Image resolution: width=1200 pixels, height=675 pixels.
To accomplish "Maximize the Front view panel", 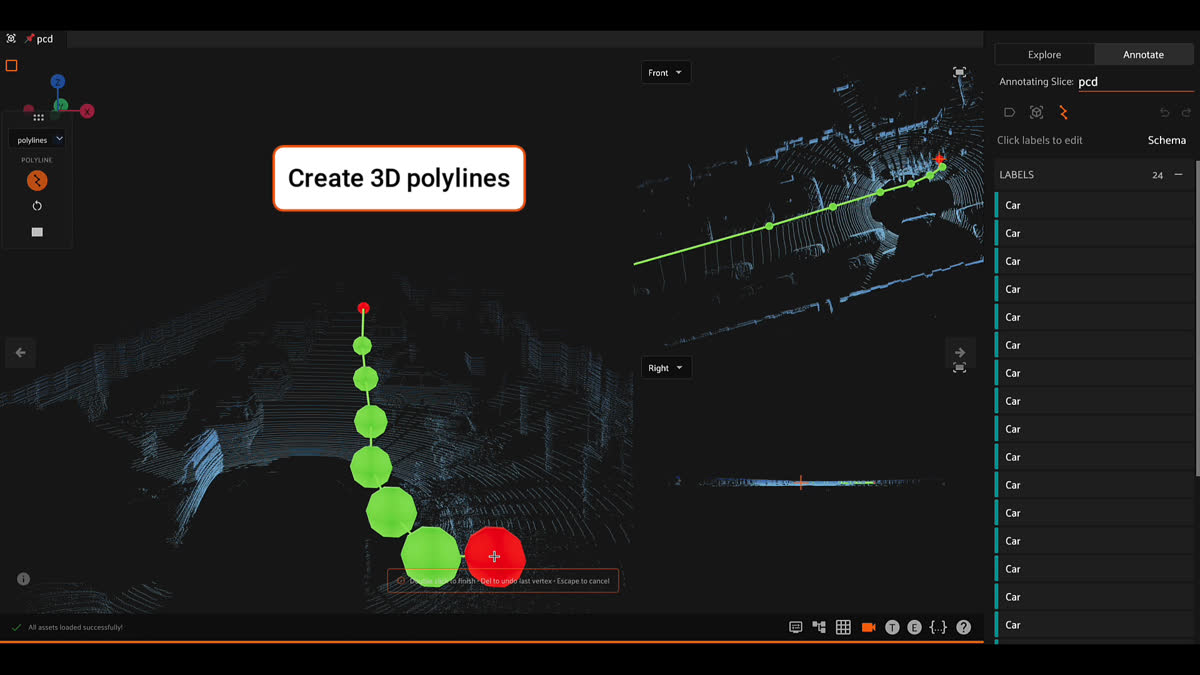I will pos(960,73).
